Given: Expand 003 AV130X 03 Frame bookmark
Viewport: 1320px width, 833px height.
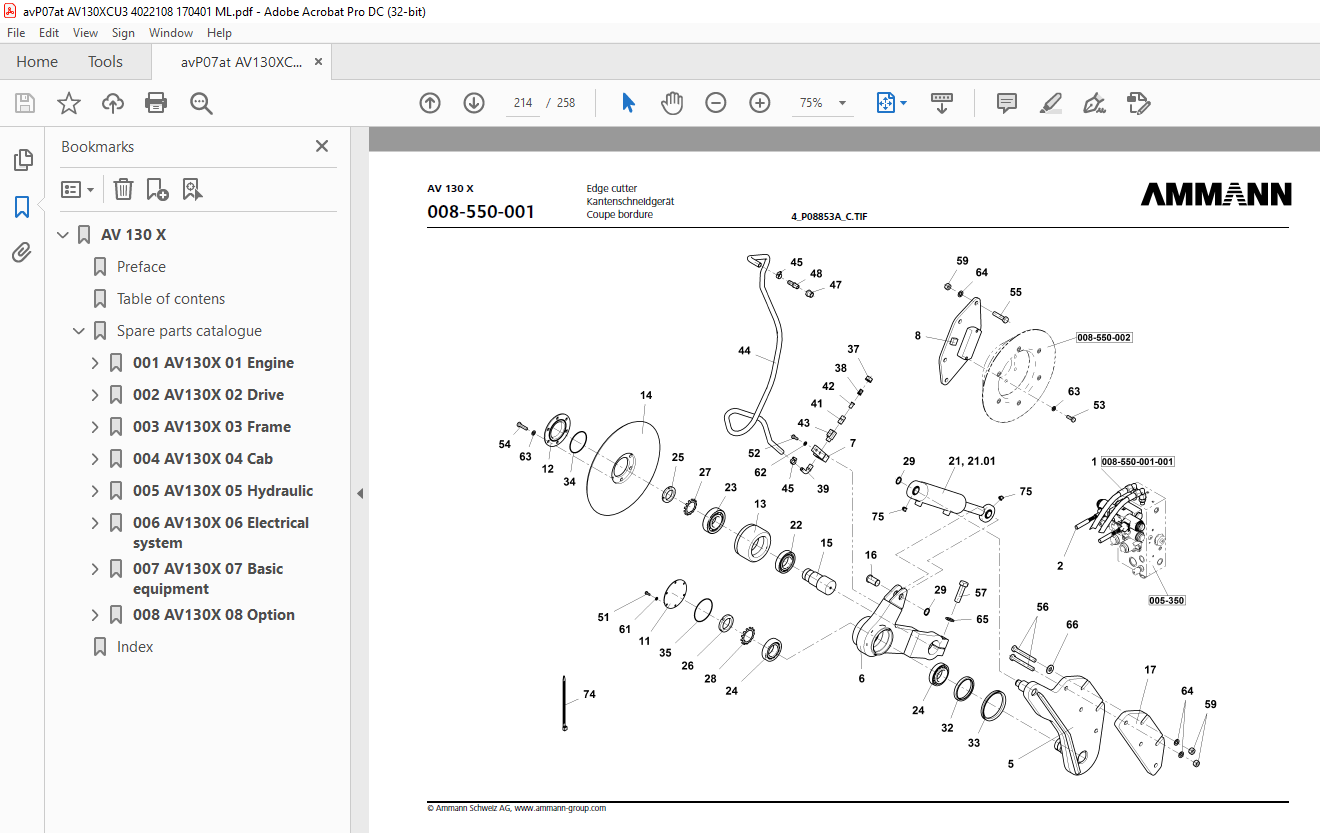Looking at the screenshot, I should 95,427.
